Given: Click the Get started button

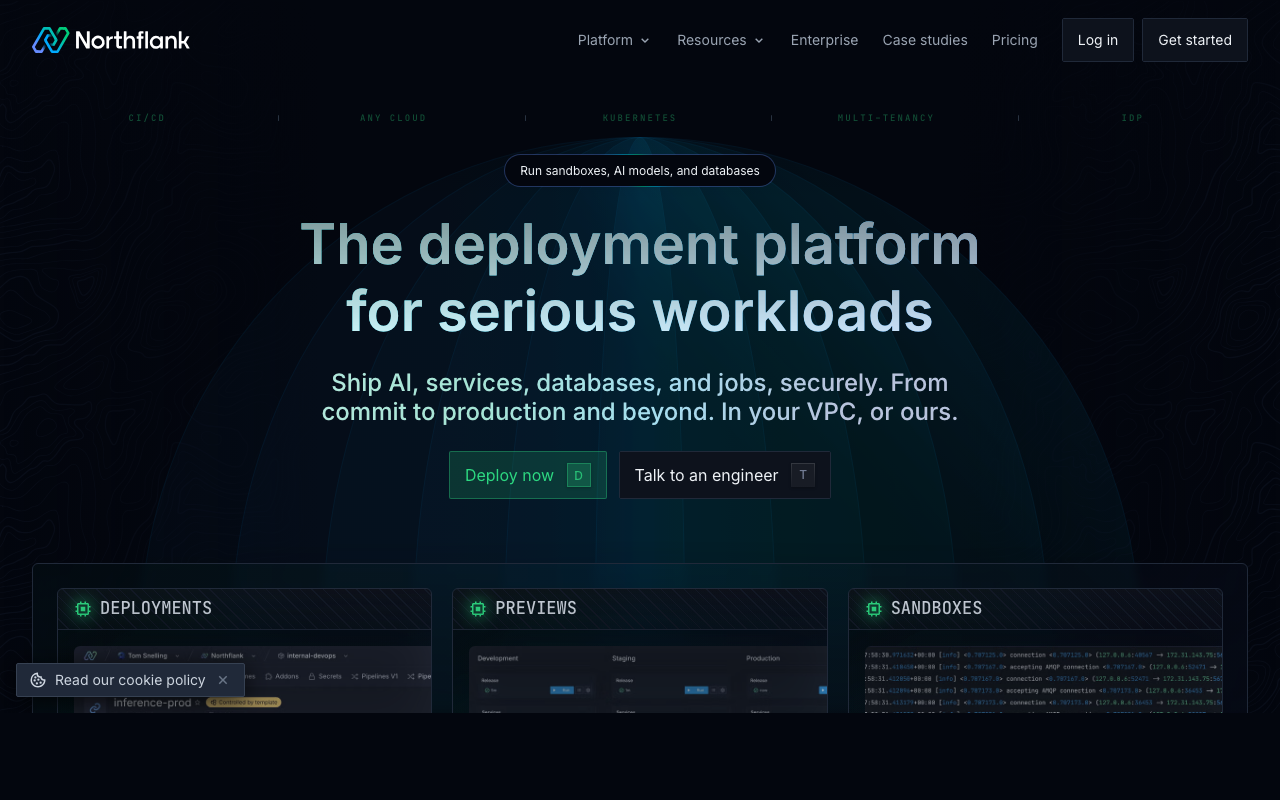Looking at the screenshot, I should (1195, 40).
